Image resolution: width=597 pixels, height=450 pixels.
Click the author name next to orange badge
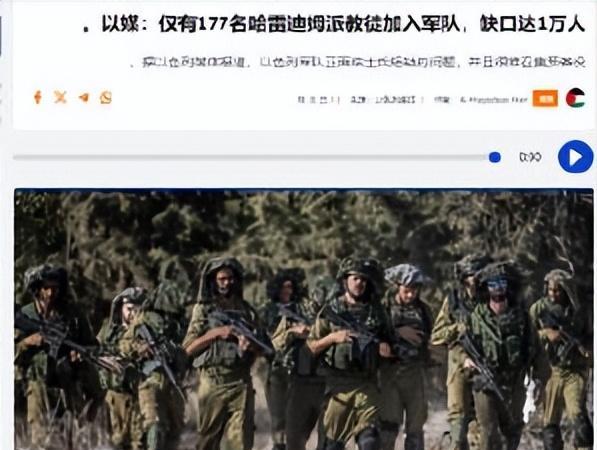[x=493, y=100]
